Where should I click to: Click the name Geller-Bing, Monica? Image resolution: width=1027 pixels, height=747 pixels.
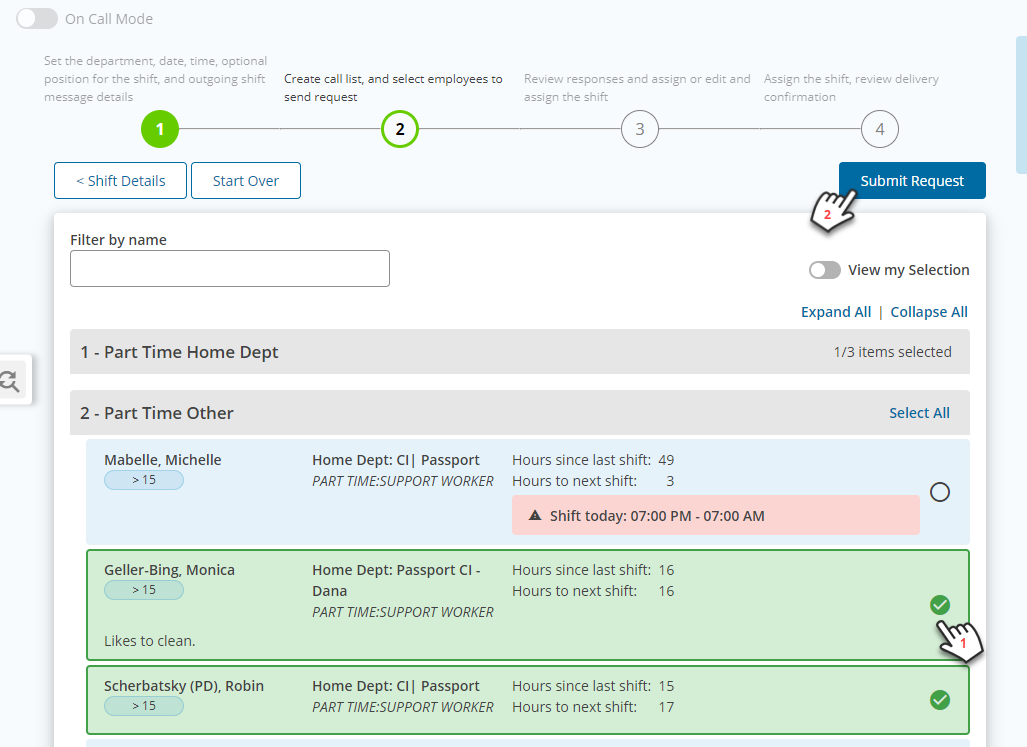tap(169, 570)
